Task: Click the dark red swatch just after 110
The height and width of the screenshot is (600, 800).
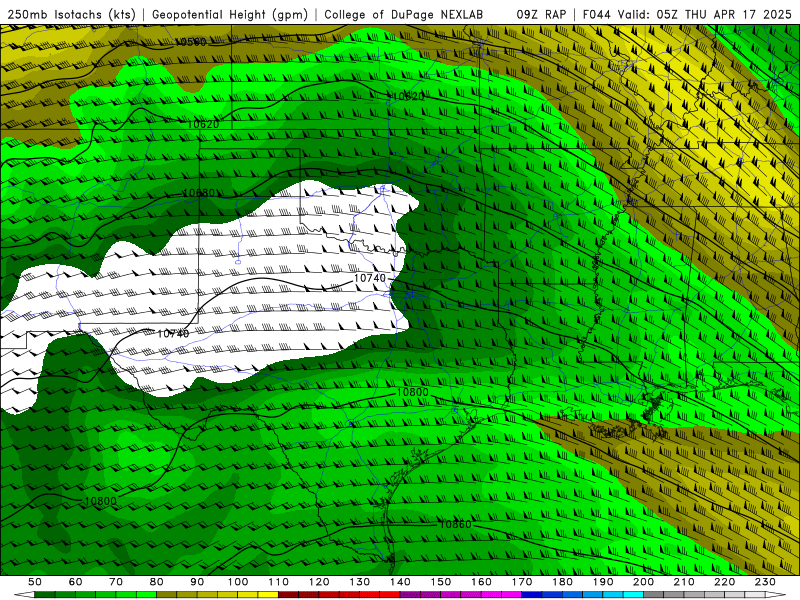Action: click(289, 595)
